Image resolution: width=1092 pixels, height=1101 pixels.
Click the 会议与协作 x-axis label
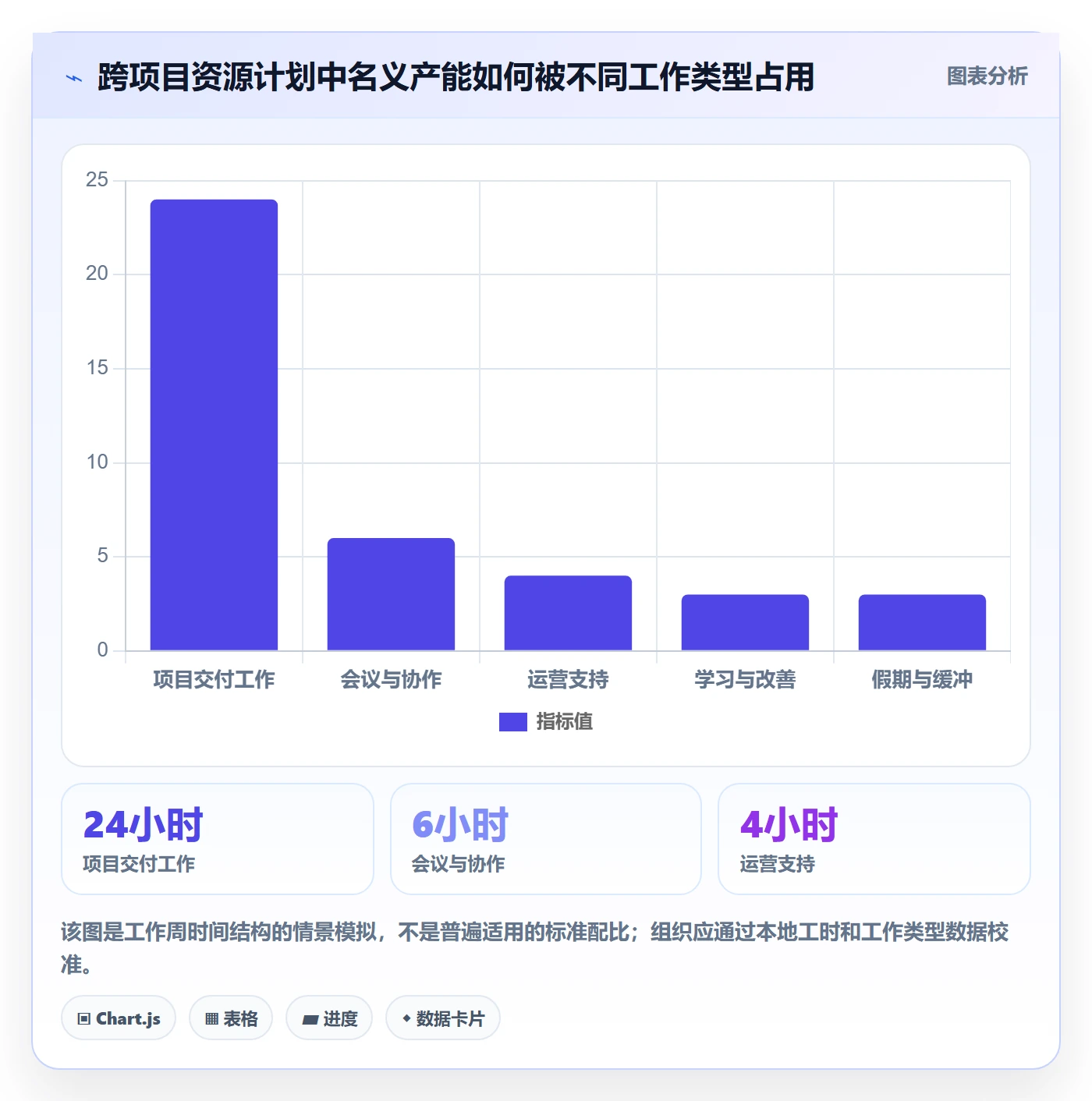[391, 679]
